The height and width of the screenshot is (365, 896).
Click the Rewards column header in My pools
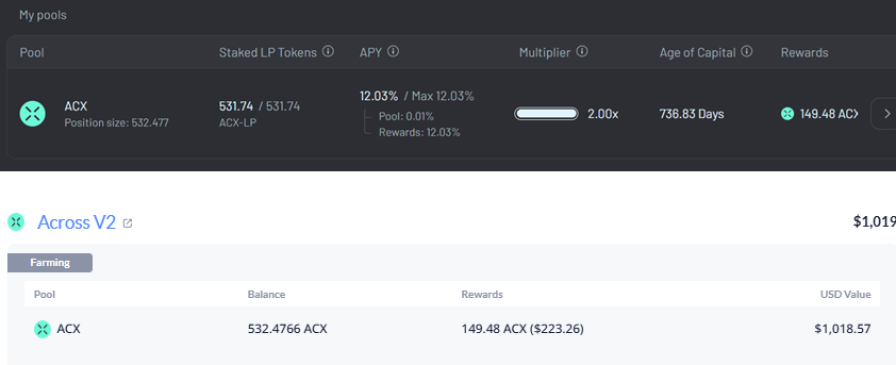point(805,53)
